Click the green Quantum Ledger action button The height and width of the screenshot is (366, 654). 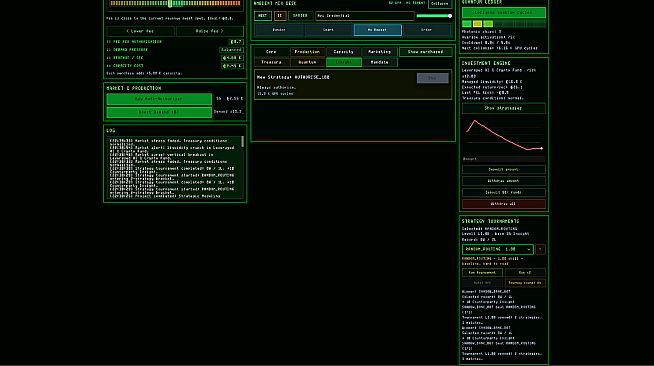pos(503,13)
